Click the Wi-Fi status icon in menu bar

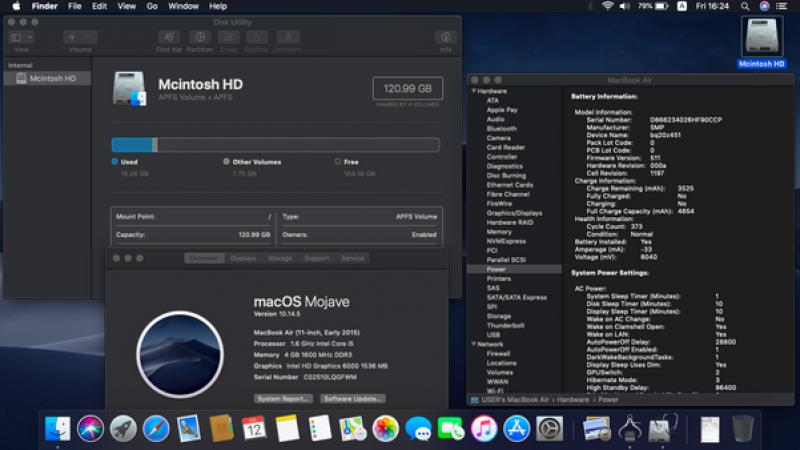607,6
